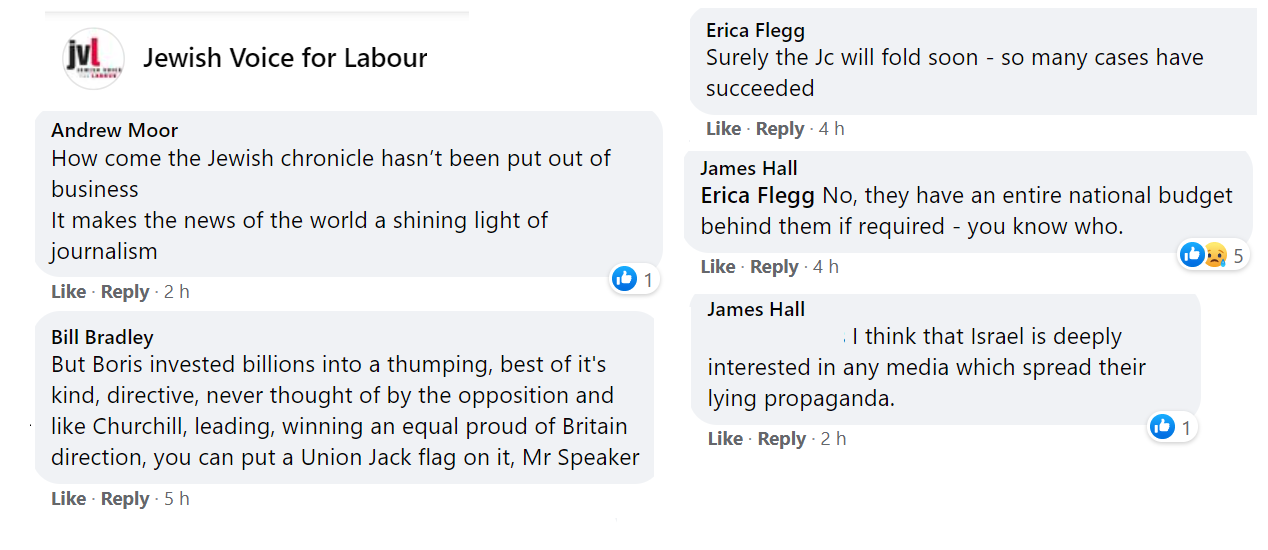Open Andrew Moor's profile name
The width and height of the screenshot is (1268, 550).
(115, 130)
